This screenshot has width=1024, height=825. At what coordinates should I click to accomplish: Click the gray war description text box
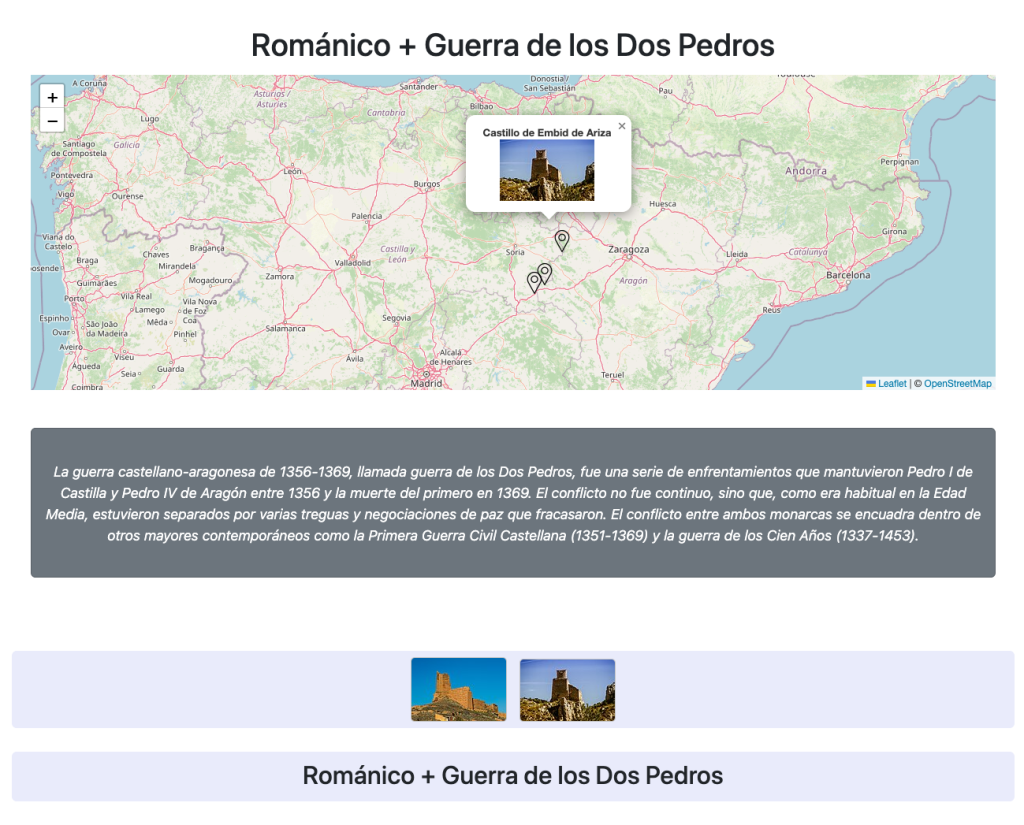[512, 503]
